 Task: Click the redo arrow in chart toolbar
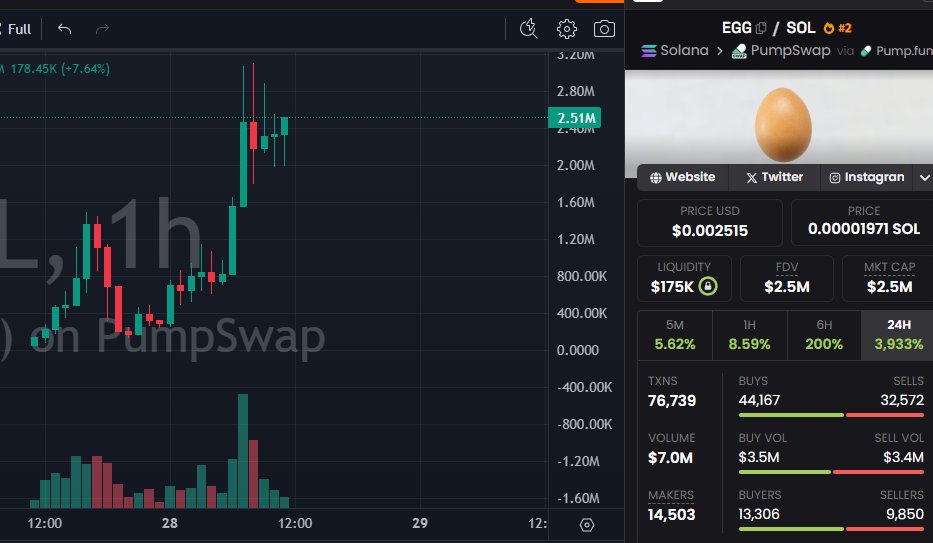pos(102,29)
